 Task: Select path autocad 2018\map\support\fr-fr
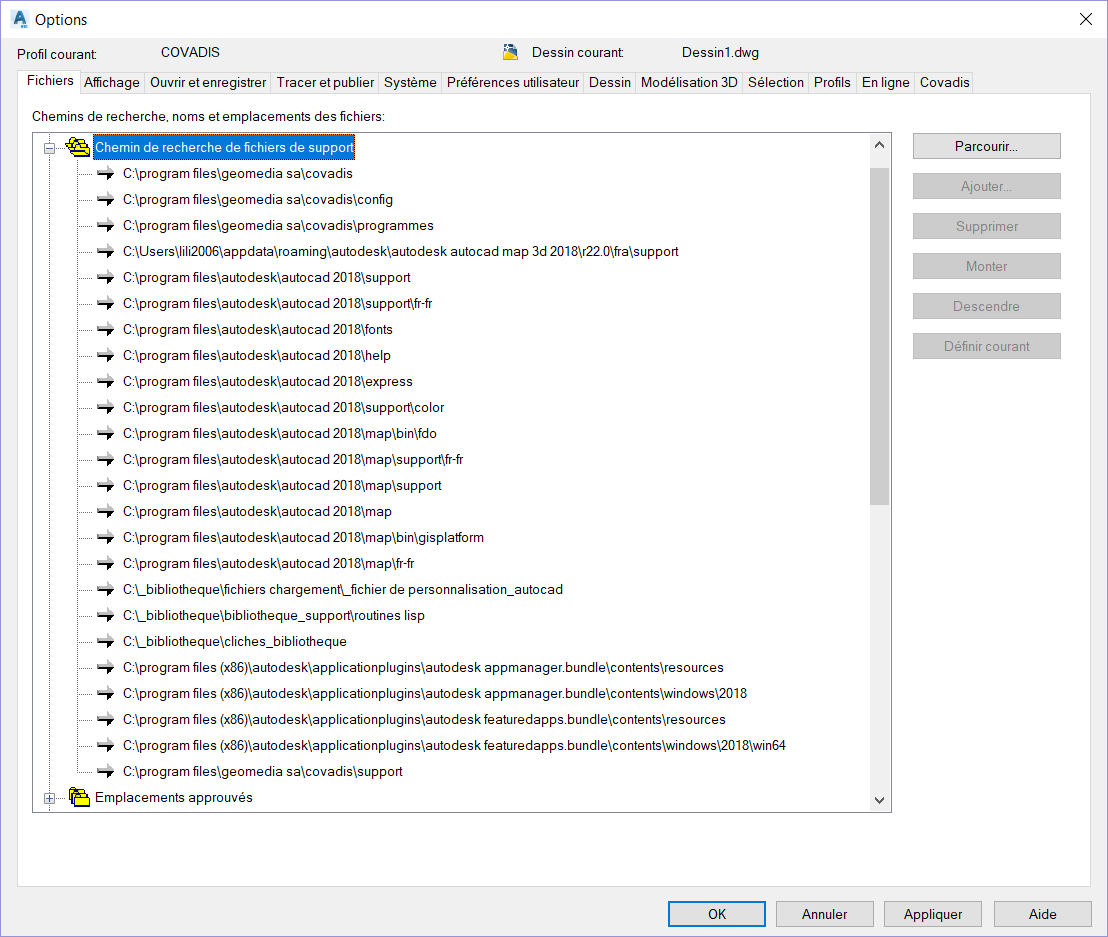click(293, 460)
